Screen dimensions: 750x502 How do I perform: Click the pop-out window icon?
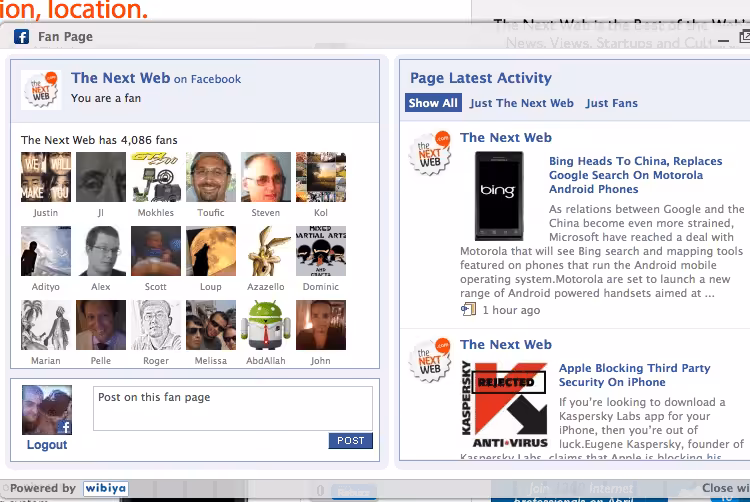pos(745,37)
